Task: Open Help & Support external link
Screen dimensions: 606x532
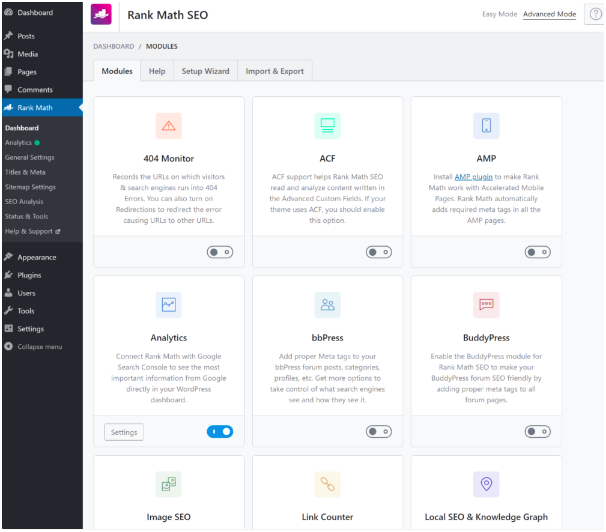Action: (32, 231)
